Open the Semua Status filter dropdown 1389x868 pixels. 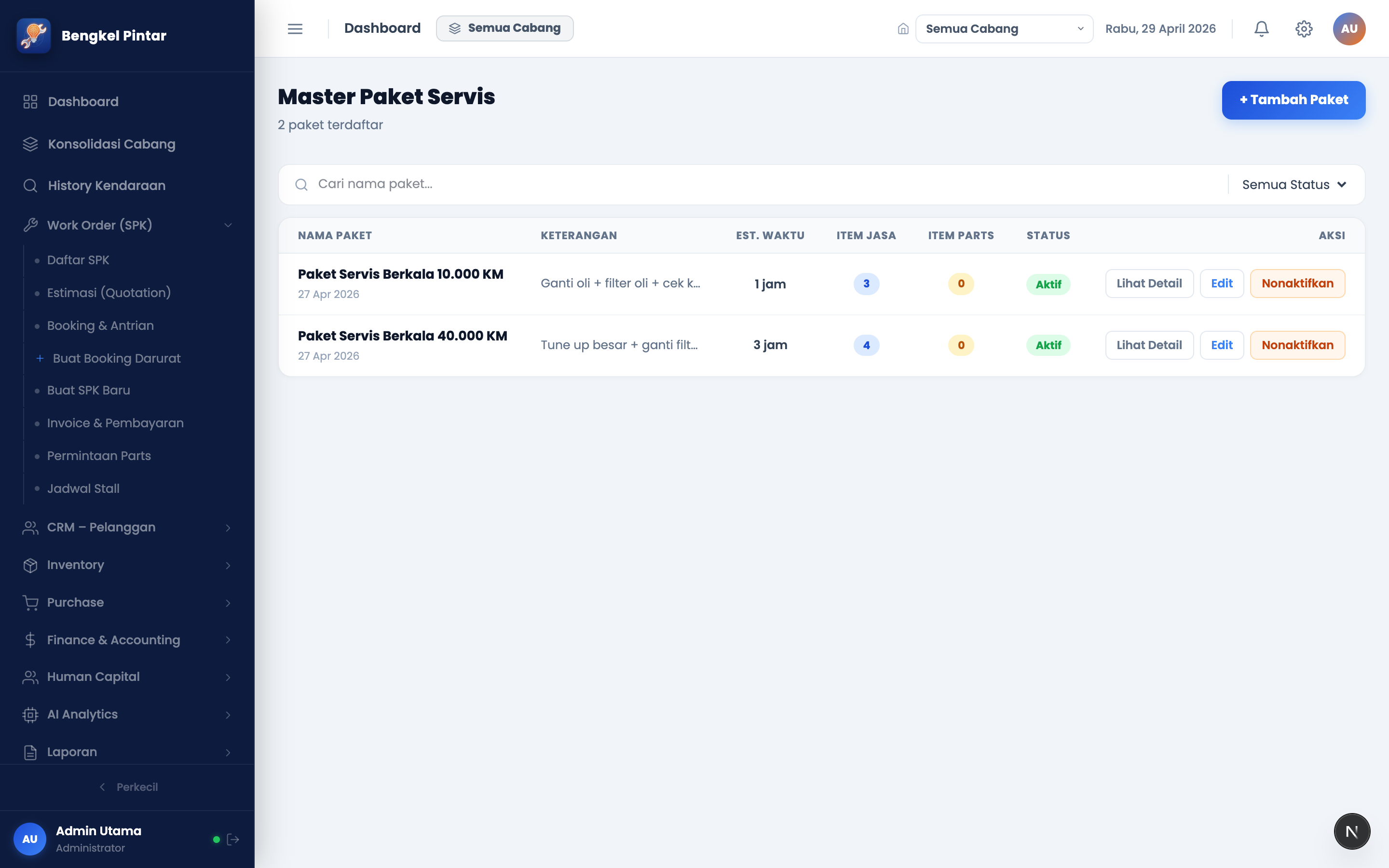coord(1294,185)
